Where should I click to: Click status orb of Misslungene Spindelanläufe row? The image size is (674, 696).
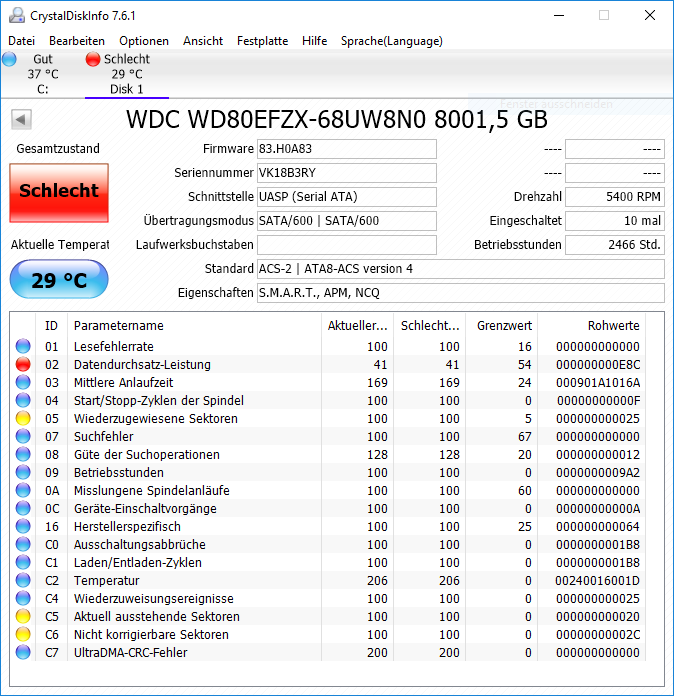point(23,490)
